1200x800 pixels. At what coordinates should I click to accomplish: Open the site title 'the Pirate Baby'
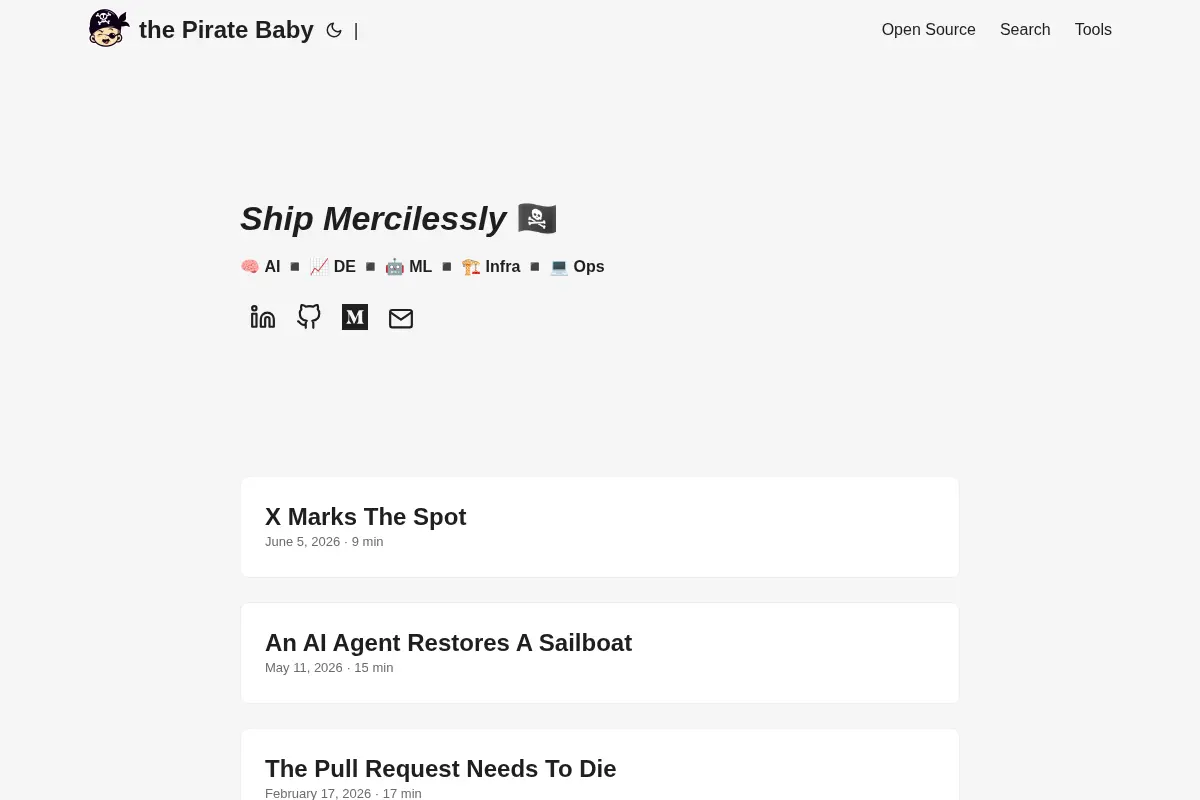click(x=226, y=30)
